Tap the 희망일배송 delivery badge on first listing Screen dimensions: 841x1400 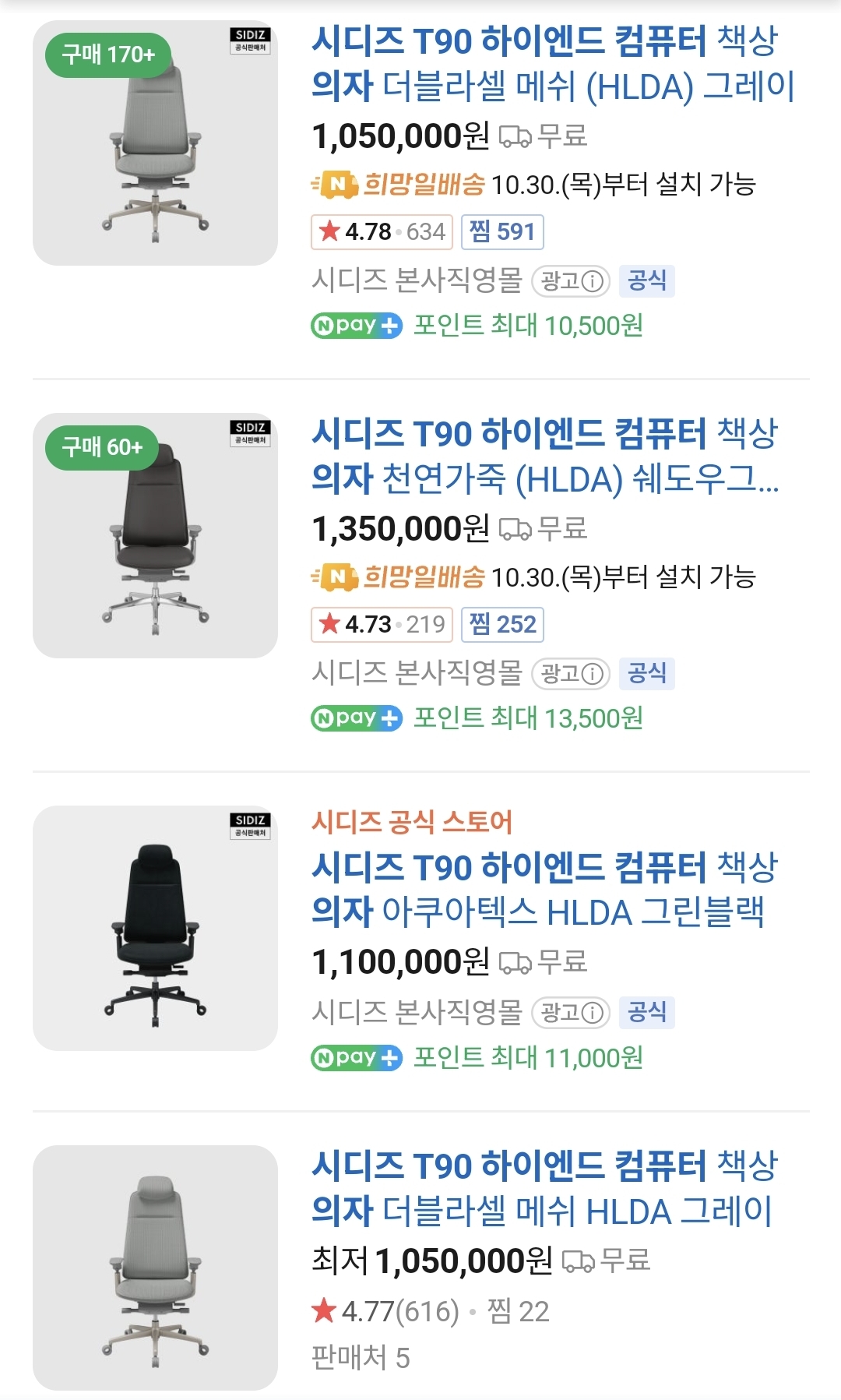[x=399, y=185]
